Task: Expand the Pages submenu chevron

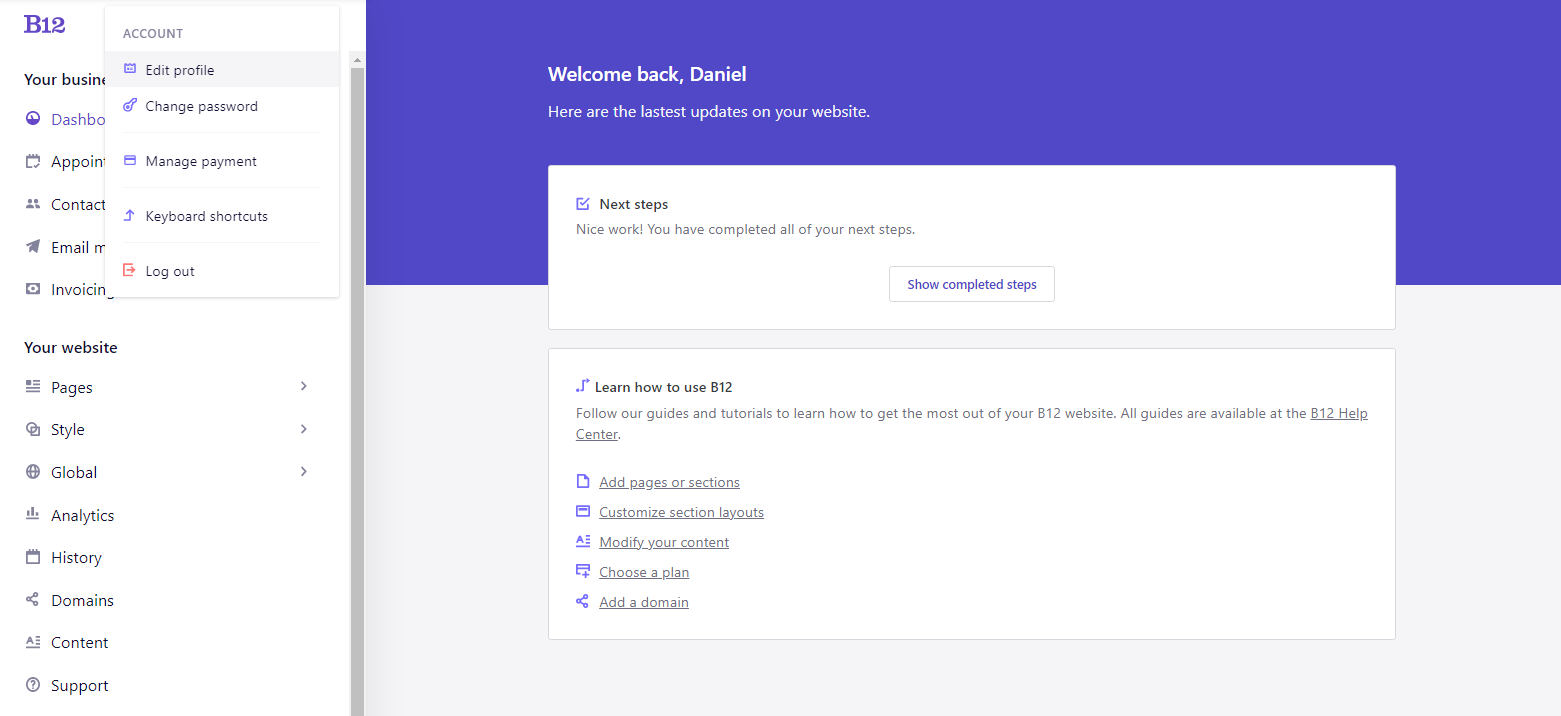Action: coord(304,386)
